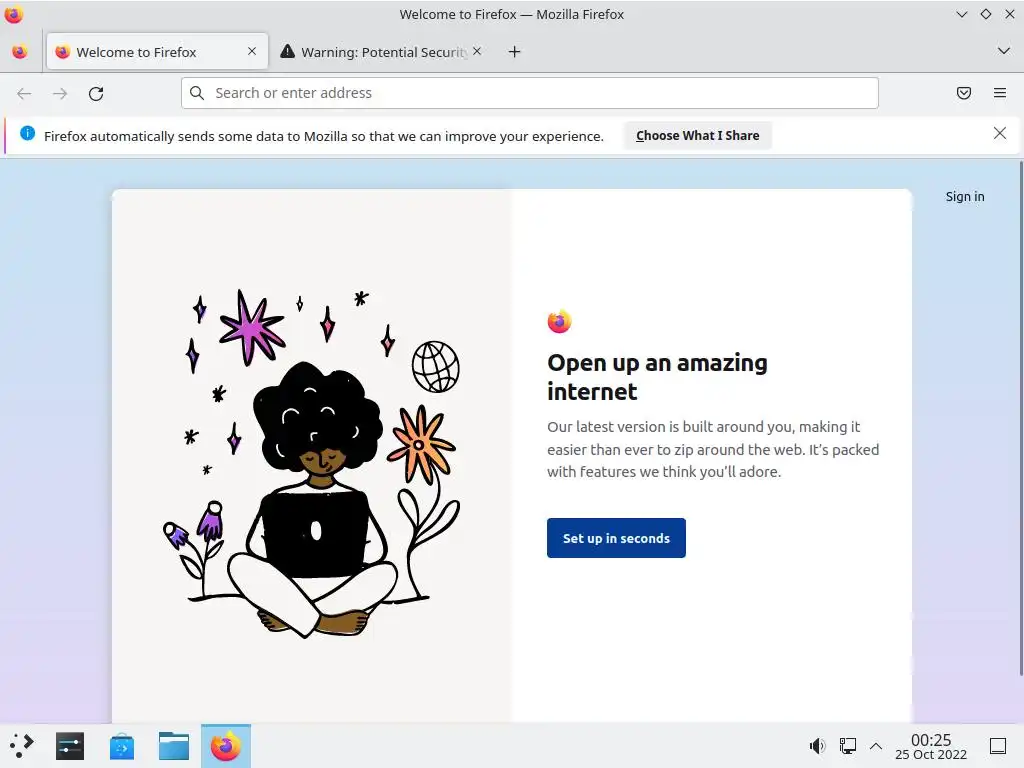Viewport: 1024px width, 768px height.
Task: Open System Settings from the taskbar
Action: [x=70, y=746]
